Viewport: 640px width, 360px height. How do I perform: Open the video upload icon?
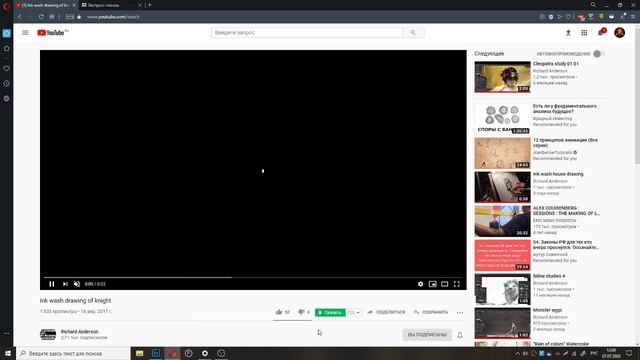568,33
